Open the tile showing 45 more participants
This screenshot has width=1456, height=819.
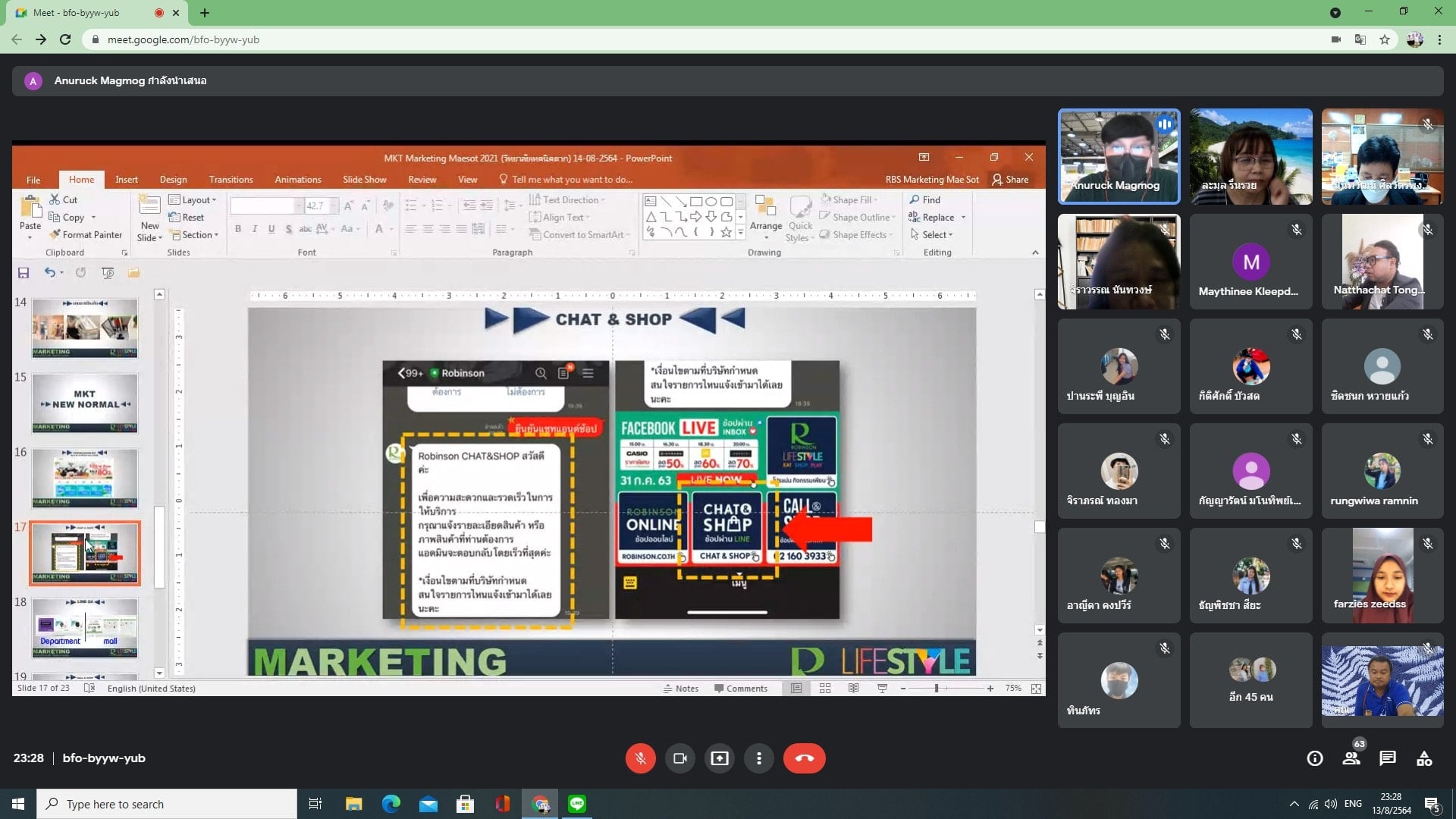(x=1250, y=680)
